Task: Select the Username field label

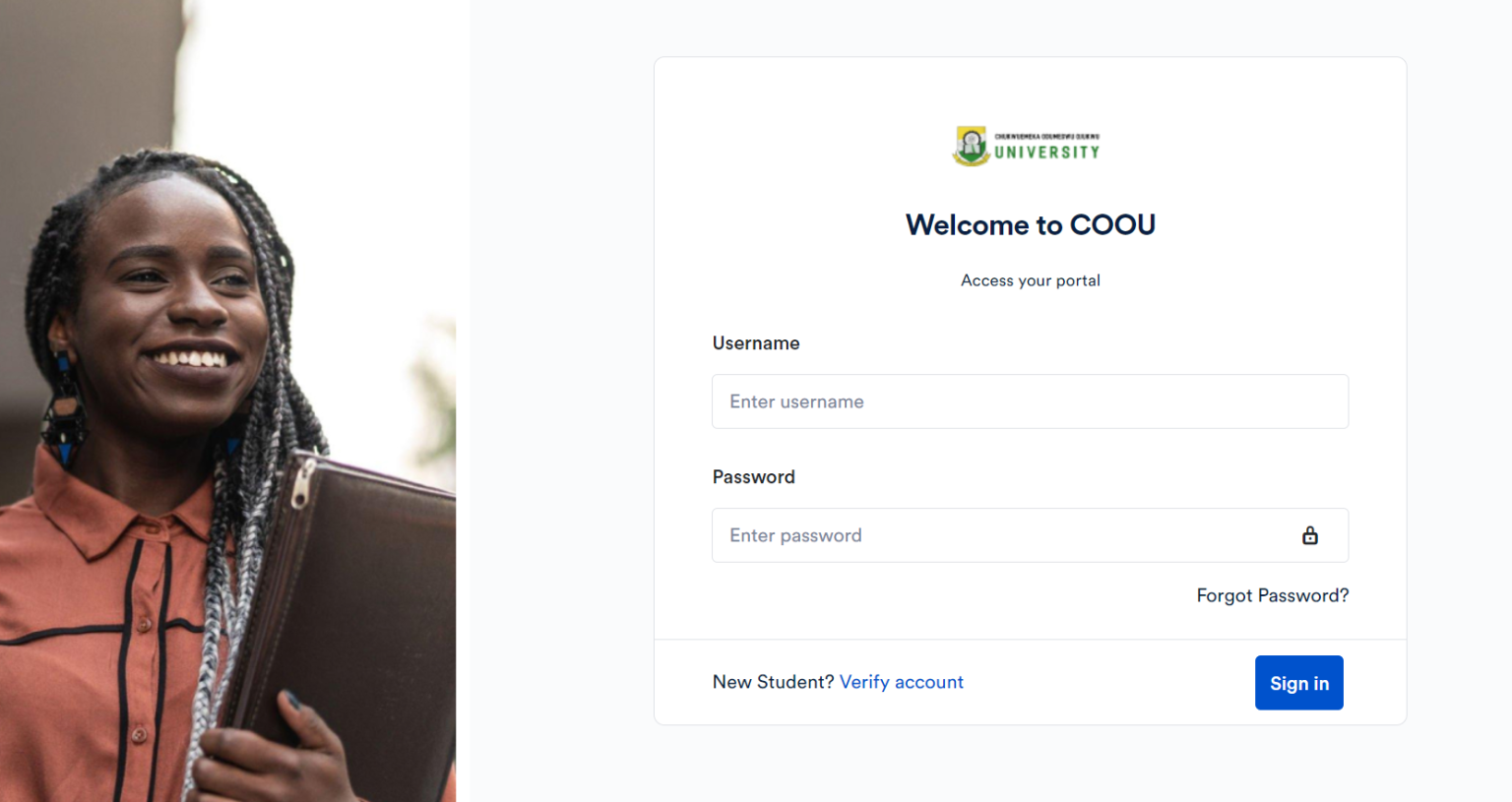Action: point(756,342)
